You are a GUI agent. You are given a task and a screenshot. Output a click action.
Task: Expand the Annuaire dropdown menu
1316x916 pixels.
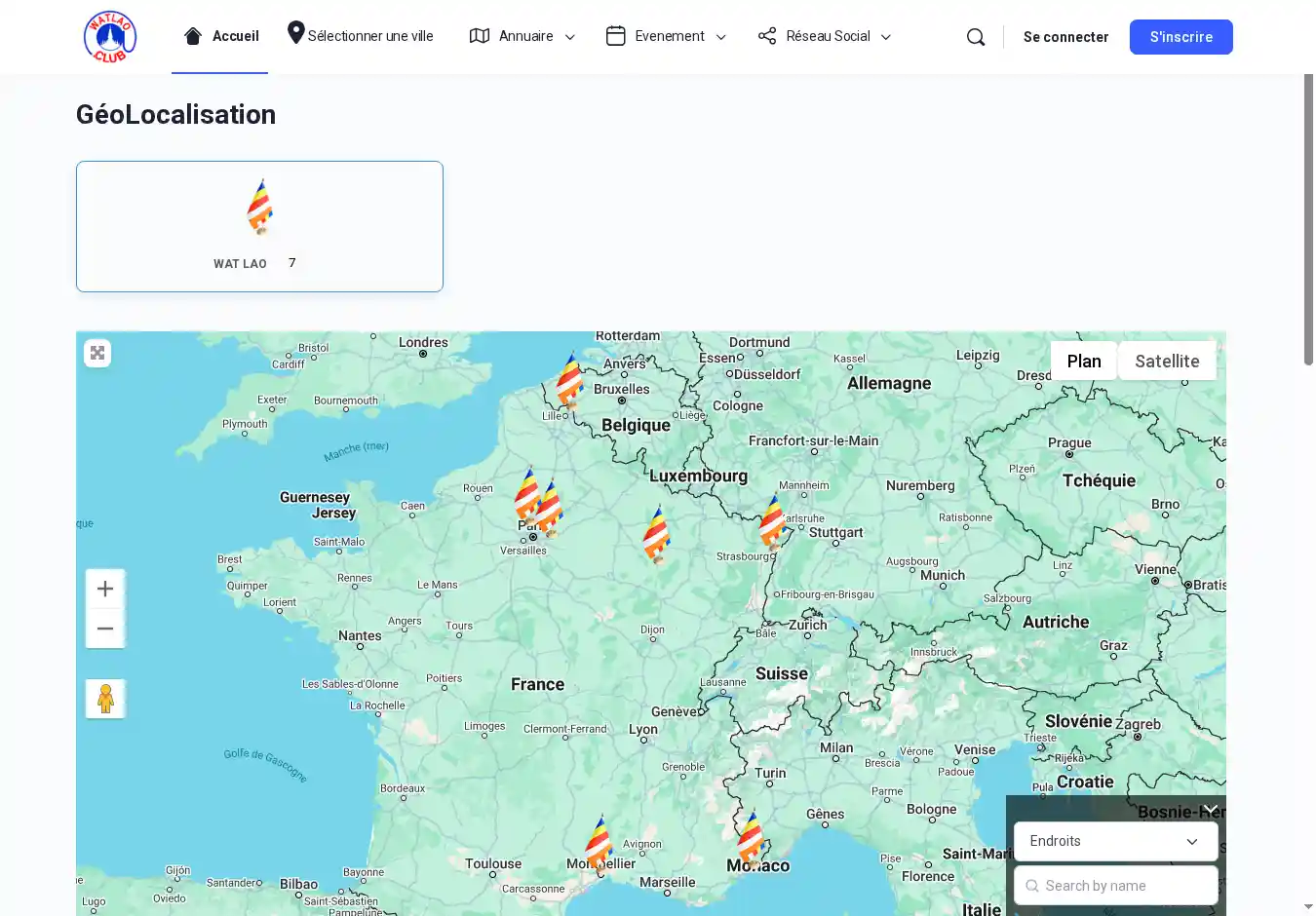[x=523, y=36]
